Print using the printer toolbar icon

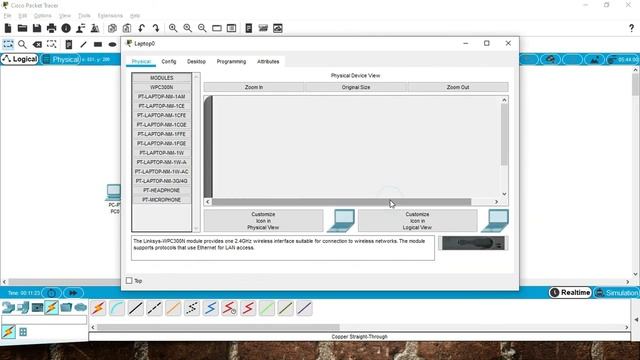pyautogui.click(x=51, y=28)
